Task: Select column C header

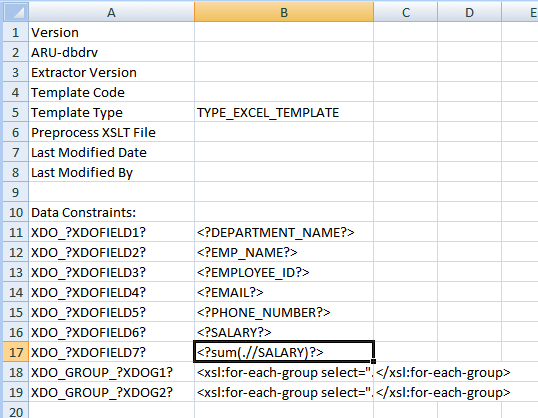Action: coord(406,12)
